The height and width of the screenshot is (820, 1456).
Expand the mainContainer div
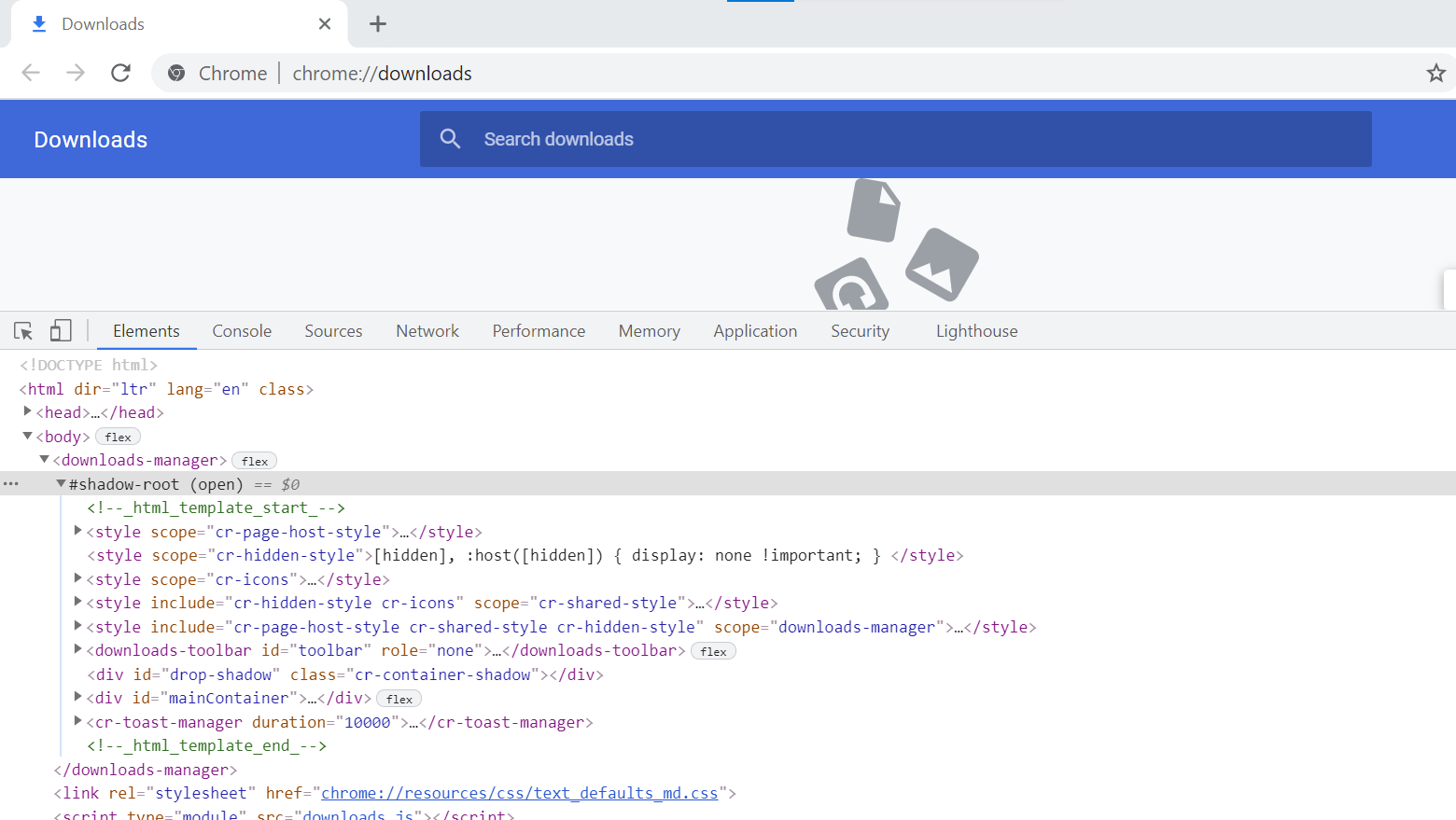pyautogui.click(x=77, y=697)
